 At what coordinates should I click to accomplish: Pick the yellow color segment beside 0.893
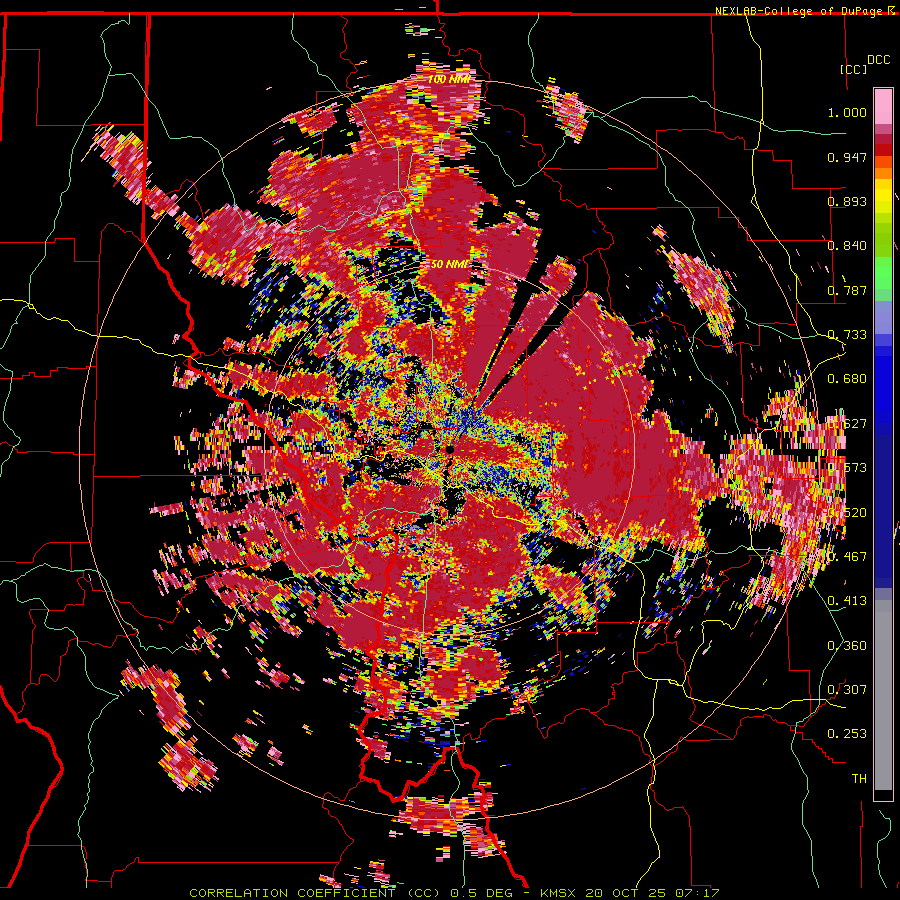pyautogui.click(x=883, y=198)
